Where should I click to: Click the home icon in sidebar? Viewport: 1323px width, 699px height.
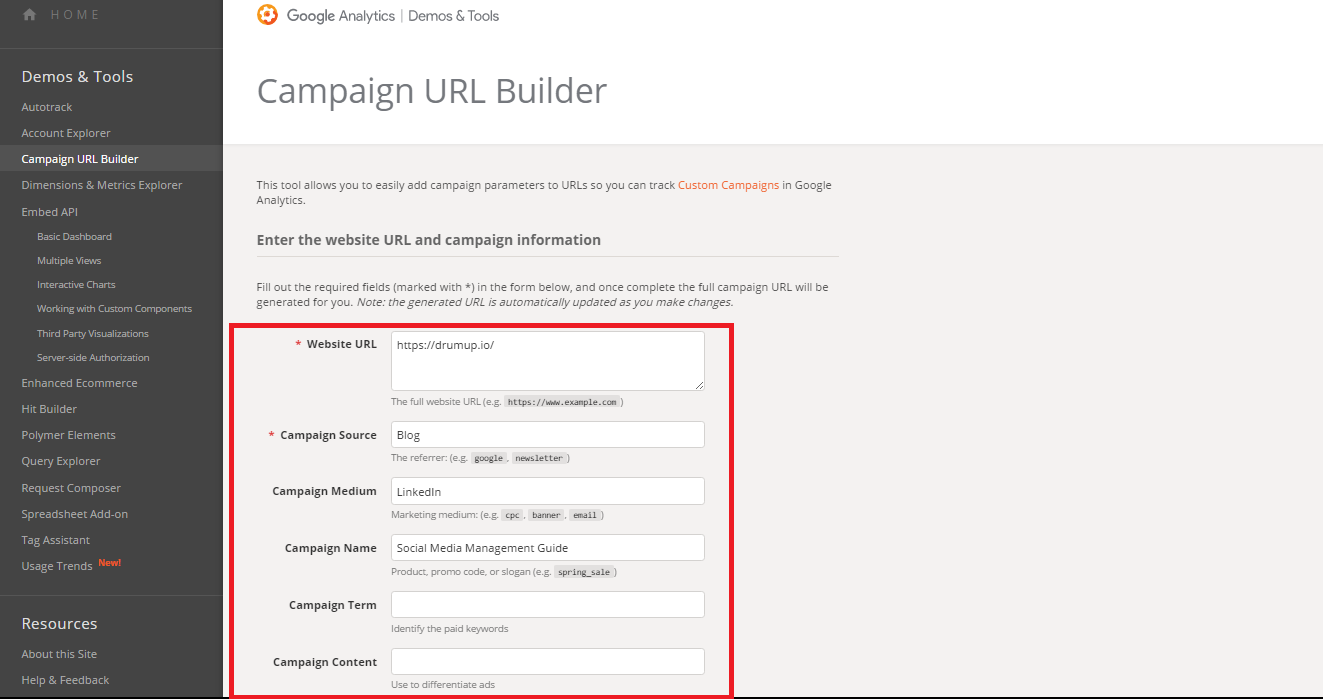[x=29, y=15]
